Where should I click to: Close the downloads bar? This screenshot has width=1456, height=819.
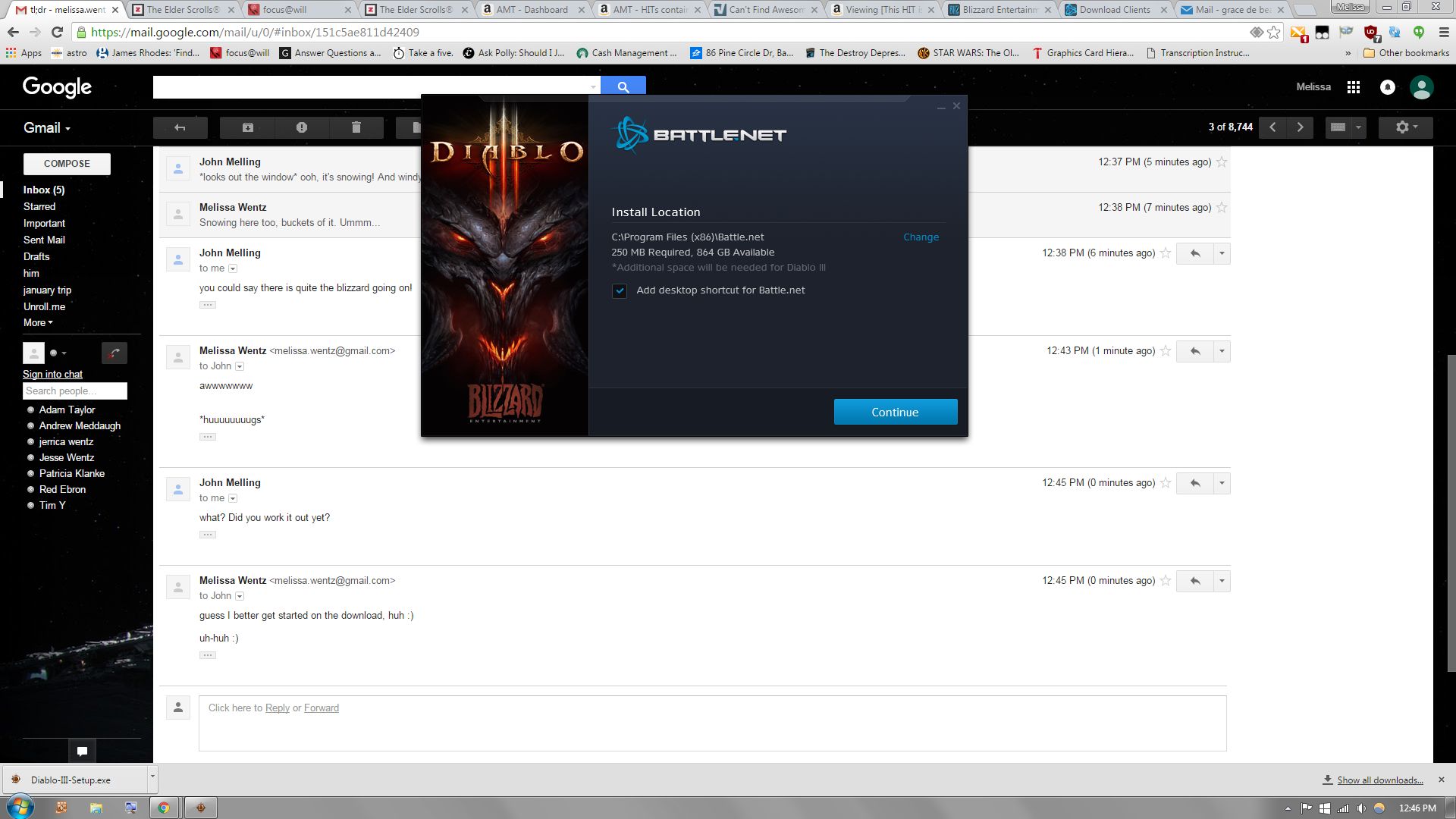click(1442, 780)
